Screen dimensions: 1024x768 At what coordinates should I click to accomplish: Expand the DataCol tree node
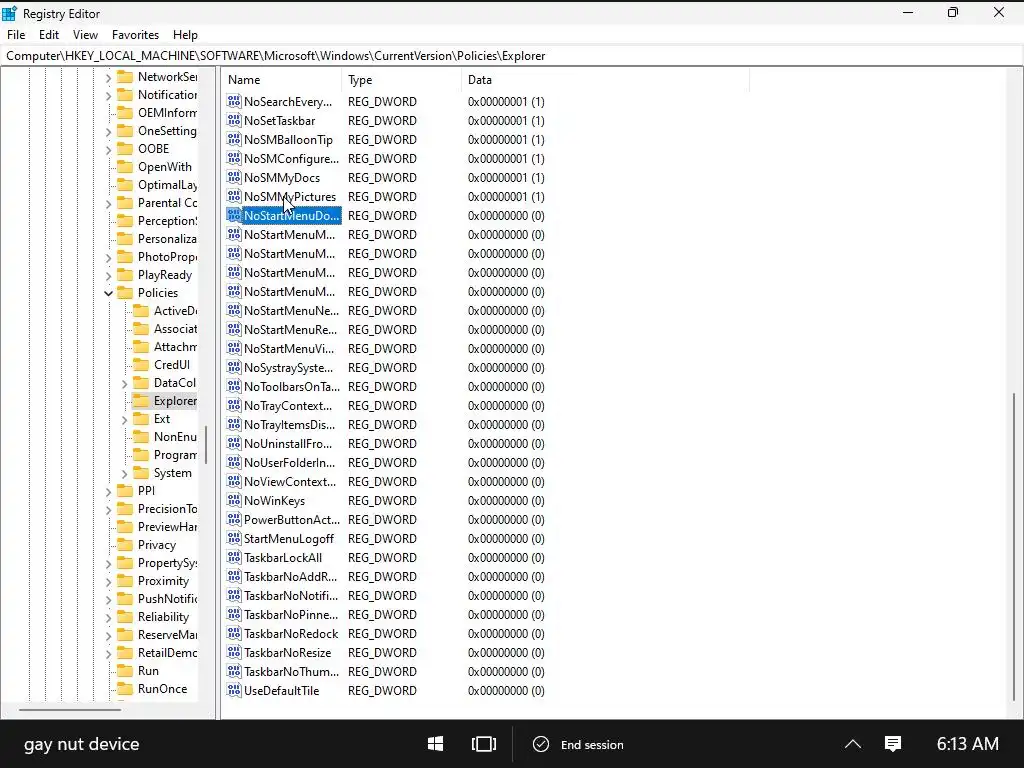[x=124, y=383]
